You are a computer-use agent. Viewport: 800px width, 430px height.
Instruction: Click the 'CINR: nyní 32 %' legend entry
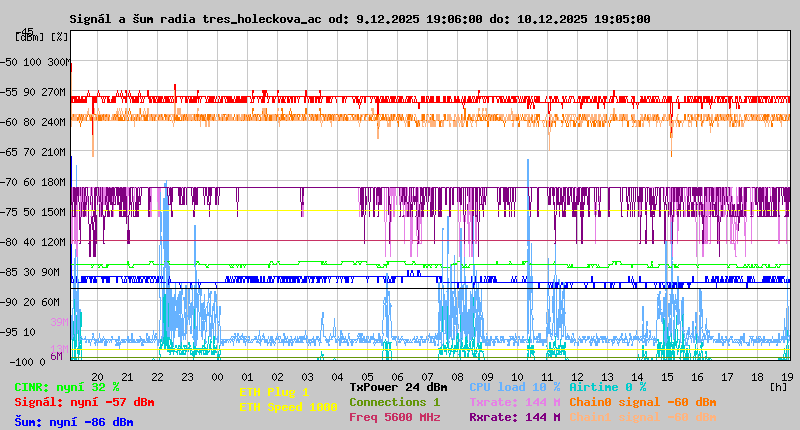point(67,387)
